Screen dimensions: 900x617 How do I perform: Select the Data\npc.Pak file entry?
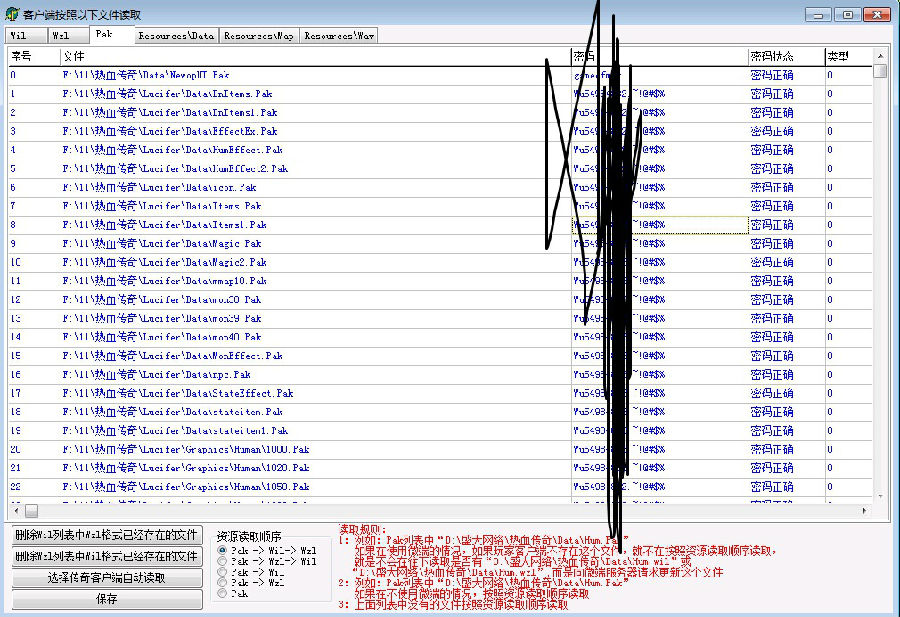(156, 374)
